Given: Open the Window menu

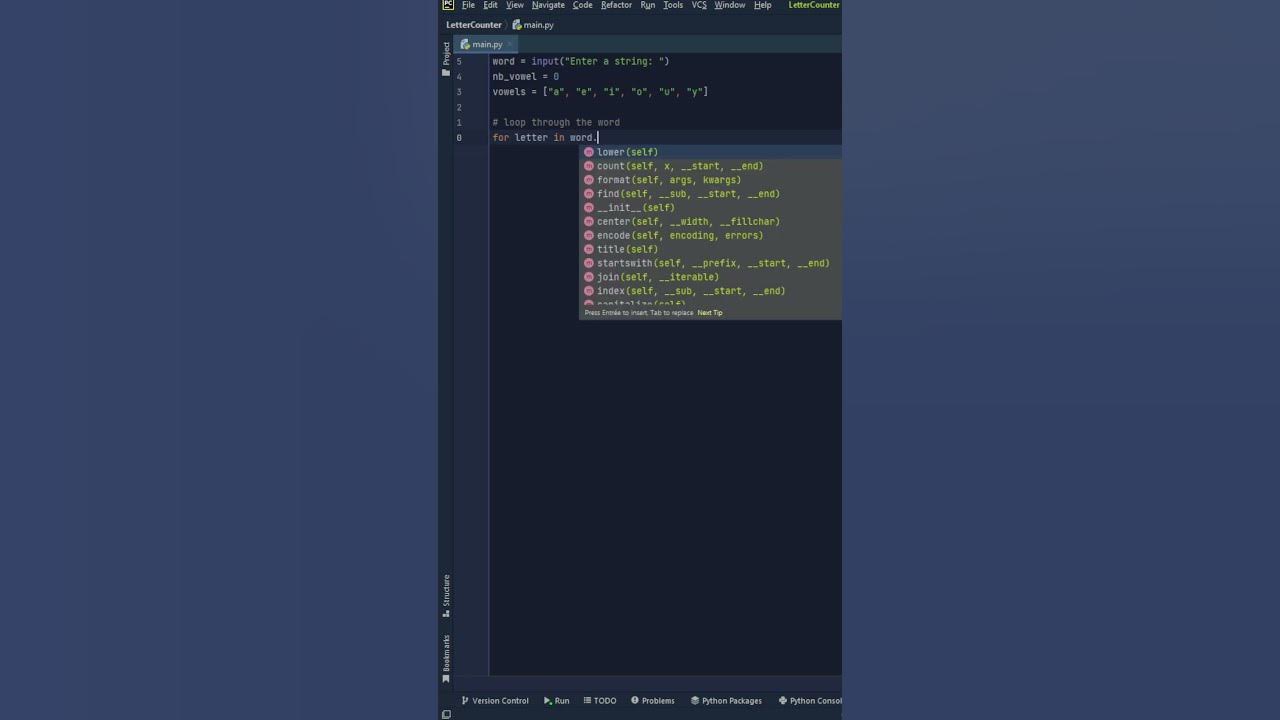Looking at the screenshot, I should (729, 5).
